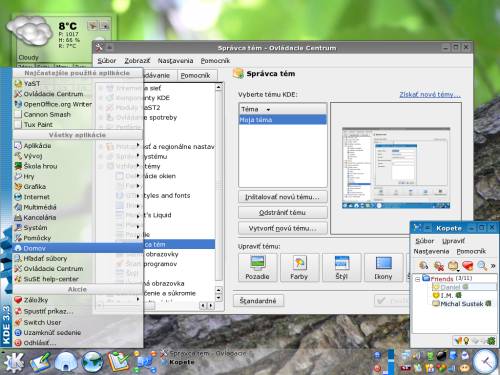
Task: Click Získať nové témy link
Action: (430, 95)
